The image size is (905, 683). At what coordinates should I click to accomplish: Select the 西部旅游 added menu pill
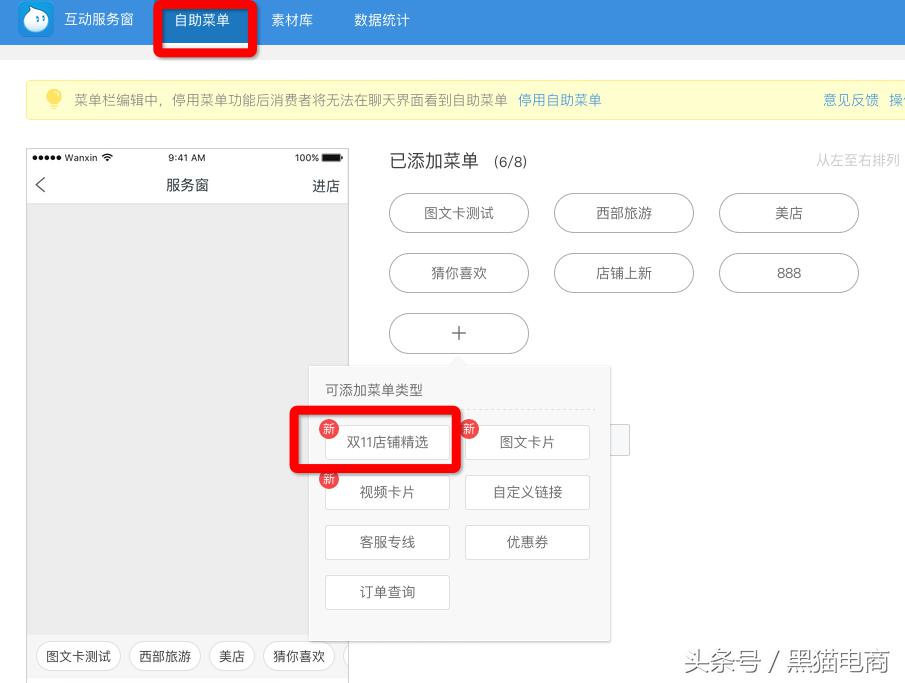coord(624,213)
